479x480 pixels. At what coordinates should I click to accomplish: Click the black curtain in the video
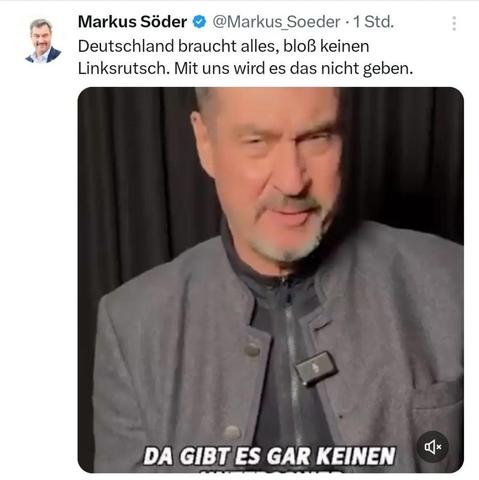click(x=133, y=183)
